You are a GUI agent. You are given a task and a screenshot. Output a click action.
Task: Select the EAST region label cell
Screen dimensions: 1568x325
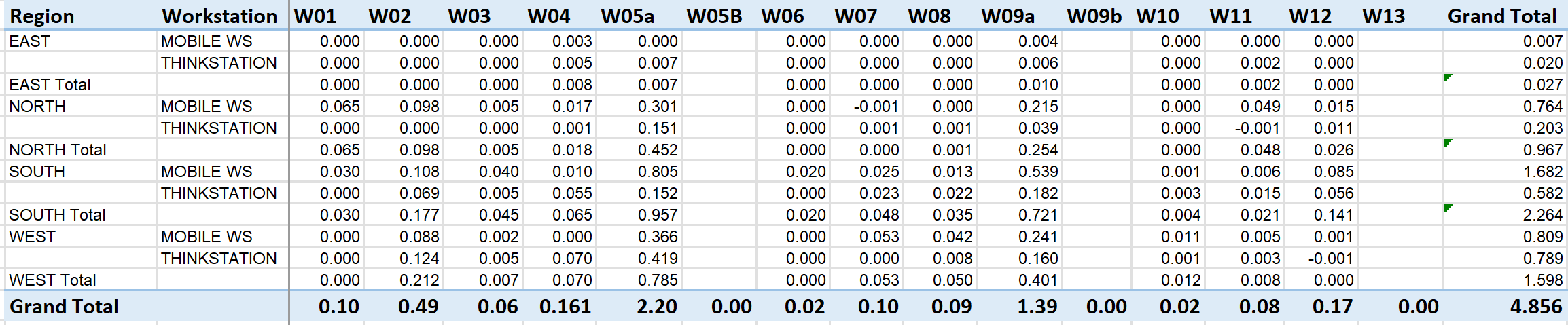pos(30,41)
